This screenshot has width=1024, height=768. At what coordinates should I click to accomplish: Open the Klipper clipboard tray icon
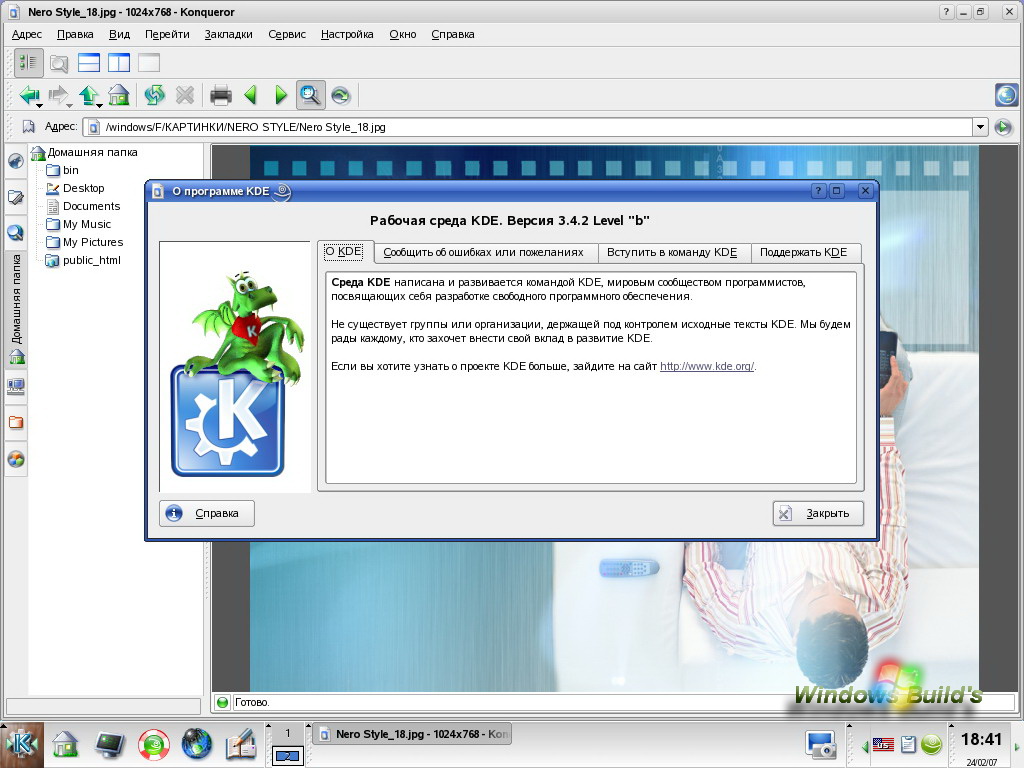(x=907, y=744)
